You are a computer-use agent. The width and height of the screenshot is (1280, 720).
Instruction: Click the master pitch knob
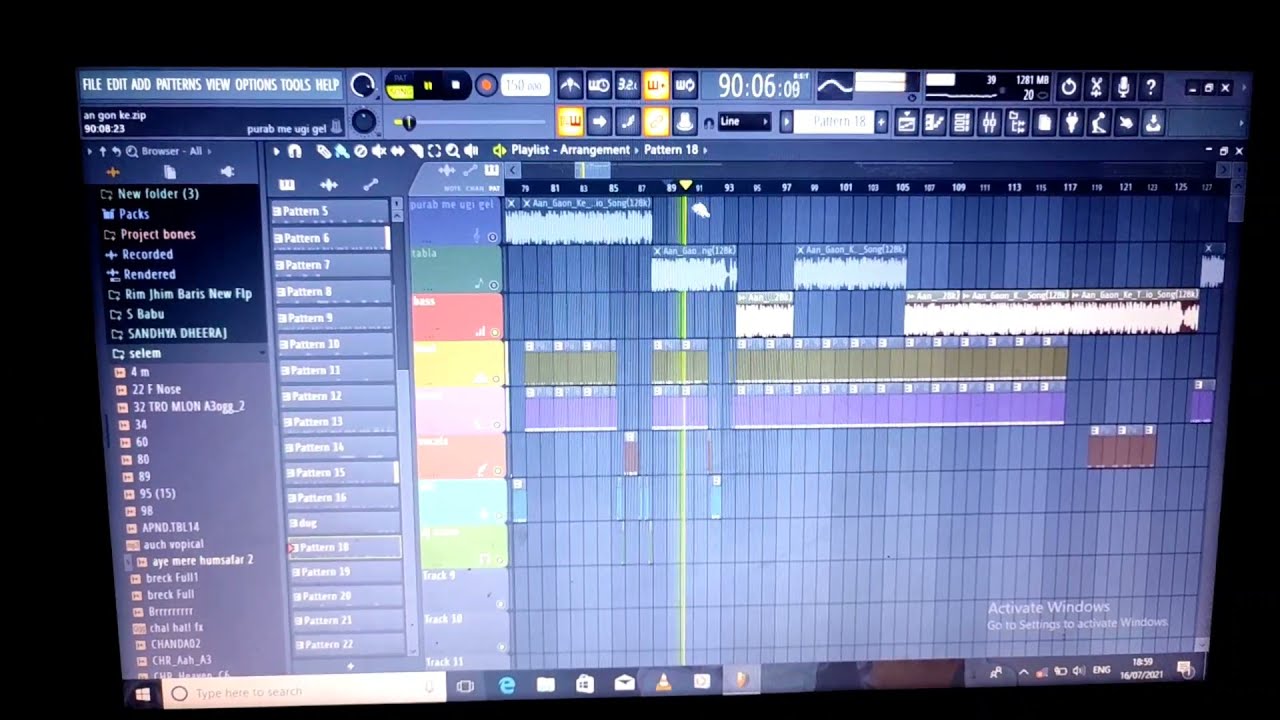click(x=364, y=122)
